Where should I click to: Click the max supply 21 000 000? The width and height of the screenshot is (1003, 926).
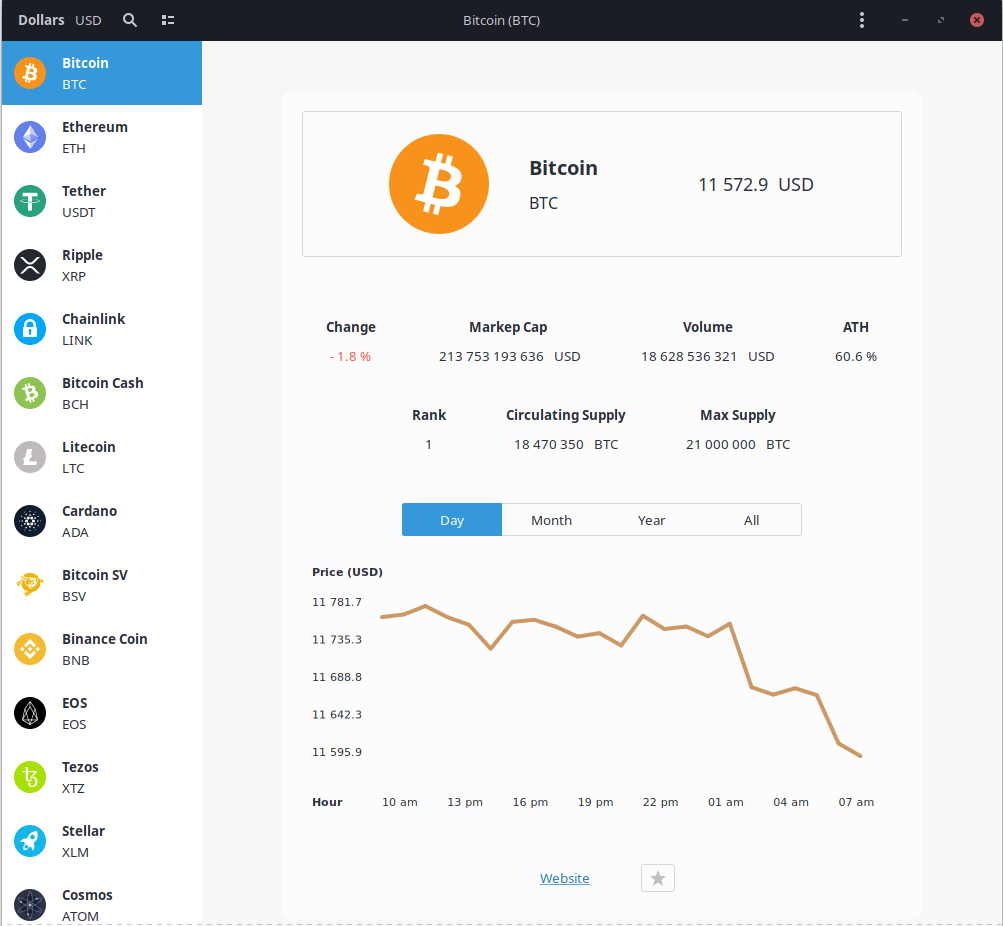(x=720, y=444)
